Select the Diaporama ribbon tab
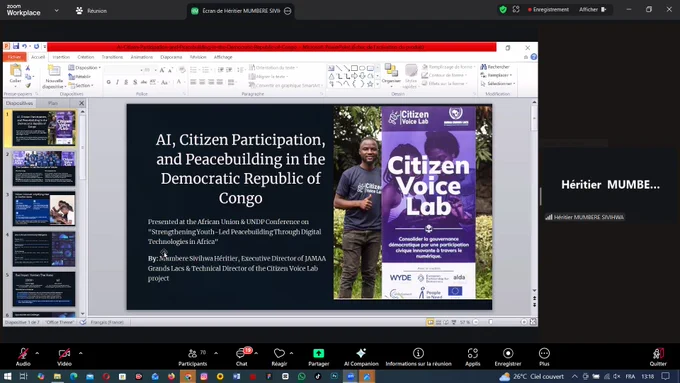 (x=171, y=57)
